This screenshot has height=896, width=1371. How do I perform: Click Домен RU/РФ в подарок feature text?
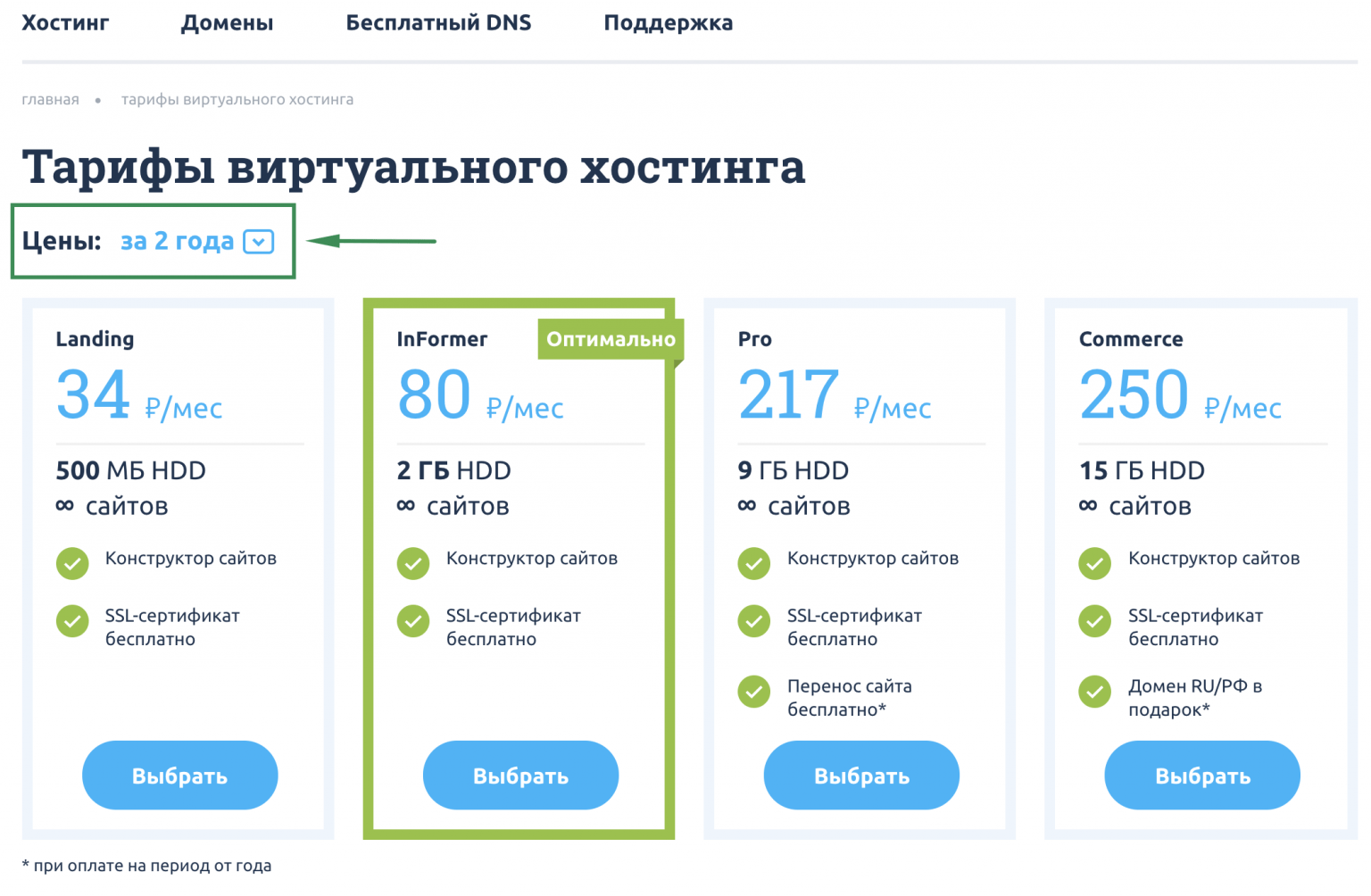click(1195, 698)
